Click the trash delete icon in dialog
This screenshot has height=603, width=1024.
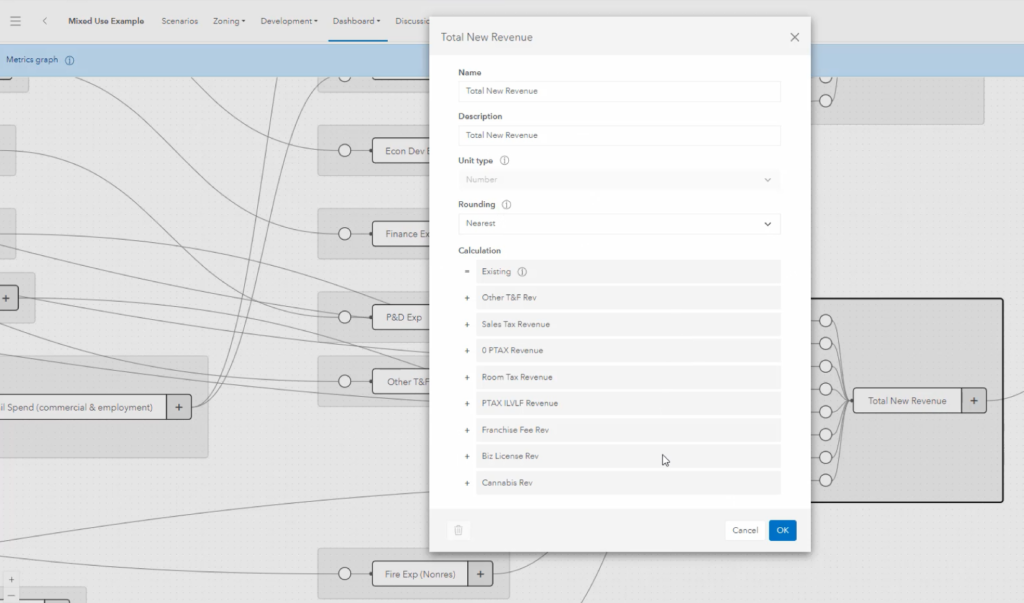pos(458,530)
